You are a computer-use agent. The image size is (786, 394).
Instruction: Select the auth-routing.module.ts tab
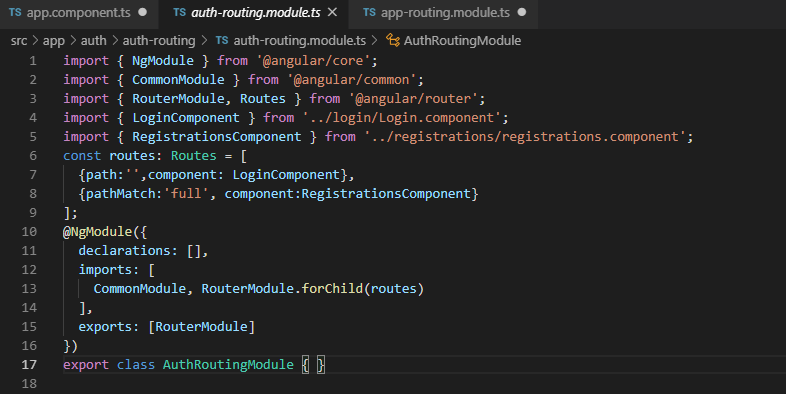point(256,13)
